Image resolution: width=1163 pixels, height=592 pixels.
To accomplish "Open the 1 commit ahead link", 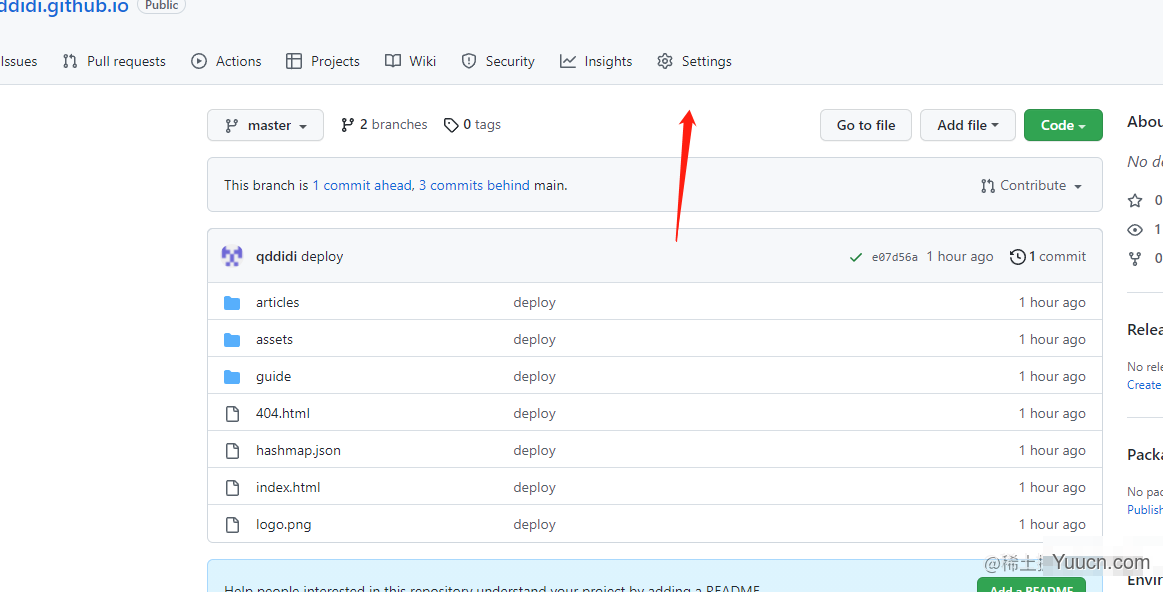I will pos(362,185).
